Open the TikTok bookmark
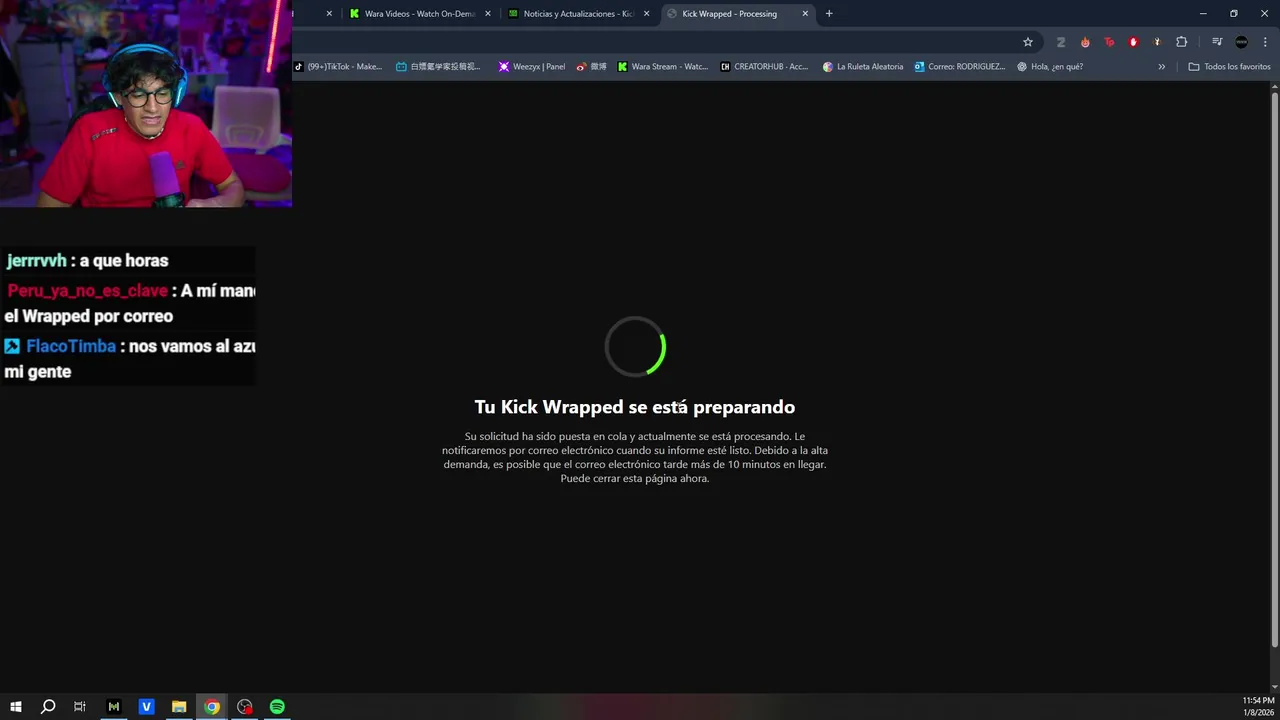This screenshot has height=720, width=1280. click(x=338, y=67)
